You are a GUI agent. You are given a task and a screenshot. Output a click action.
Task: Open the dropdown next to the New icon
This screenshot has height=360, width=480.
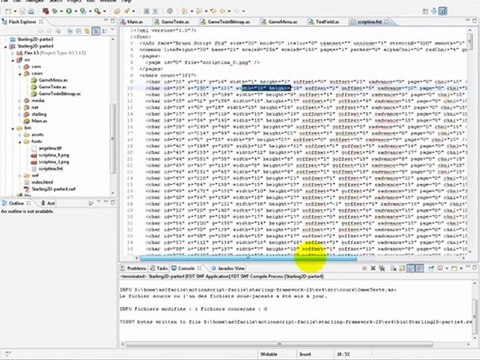[x=15, y=12]
